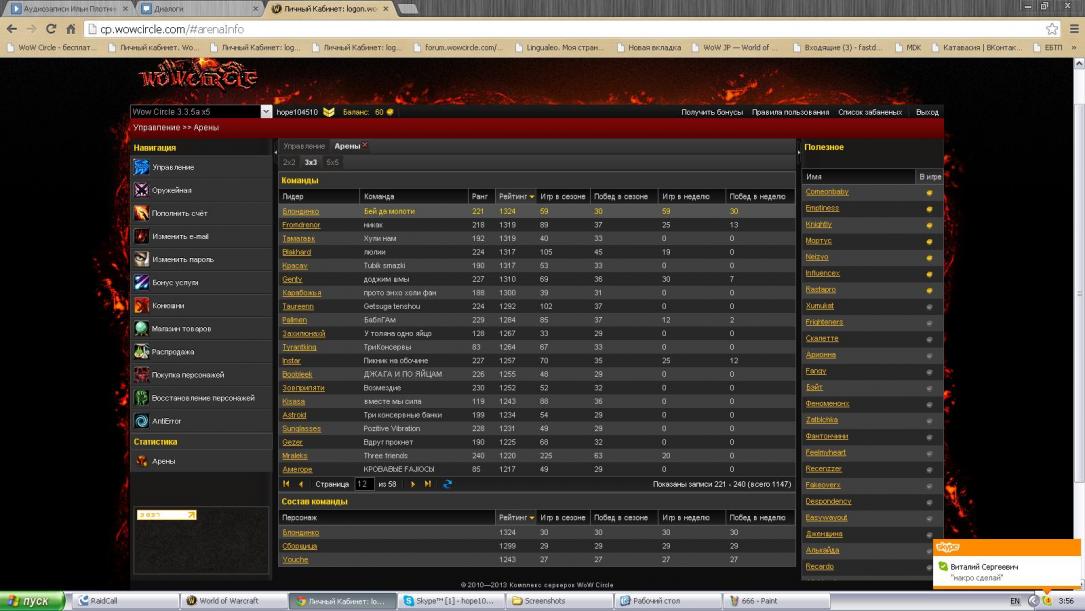Refresh the teams table with the blue arrows icon
Viewport: 1085px width, 611px height.
pos(447,484)
